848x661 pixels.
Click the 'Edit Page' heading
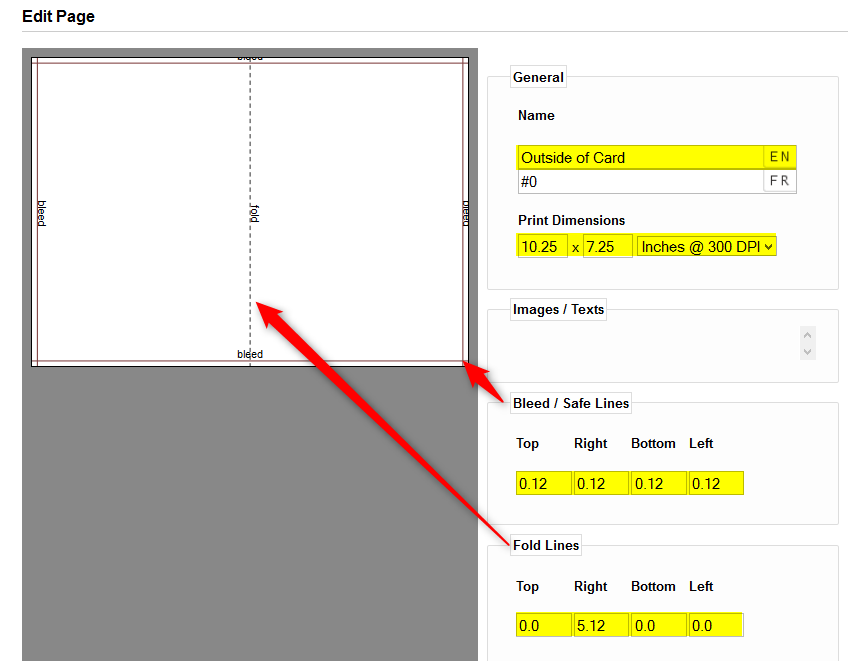58,16
